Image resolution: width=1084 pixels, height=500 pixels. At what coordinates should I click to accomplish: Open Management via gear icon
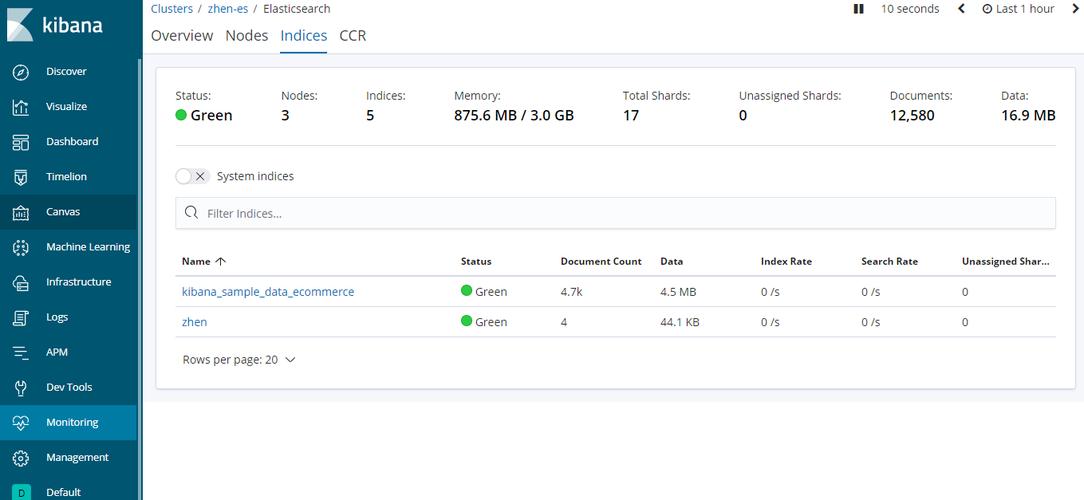[x=21, y=458]
